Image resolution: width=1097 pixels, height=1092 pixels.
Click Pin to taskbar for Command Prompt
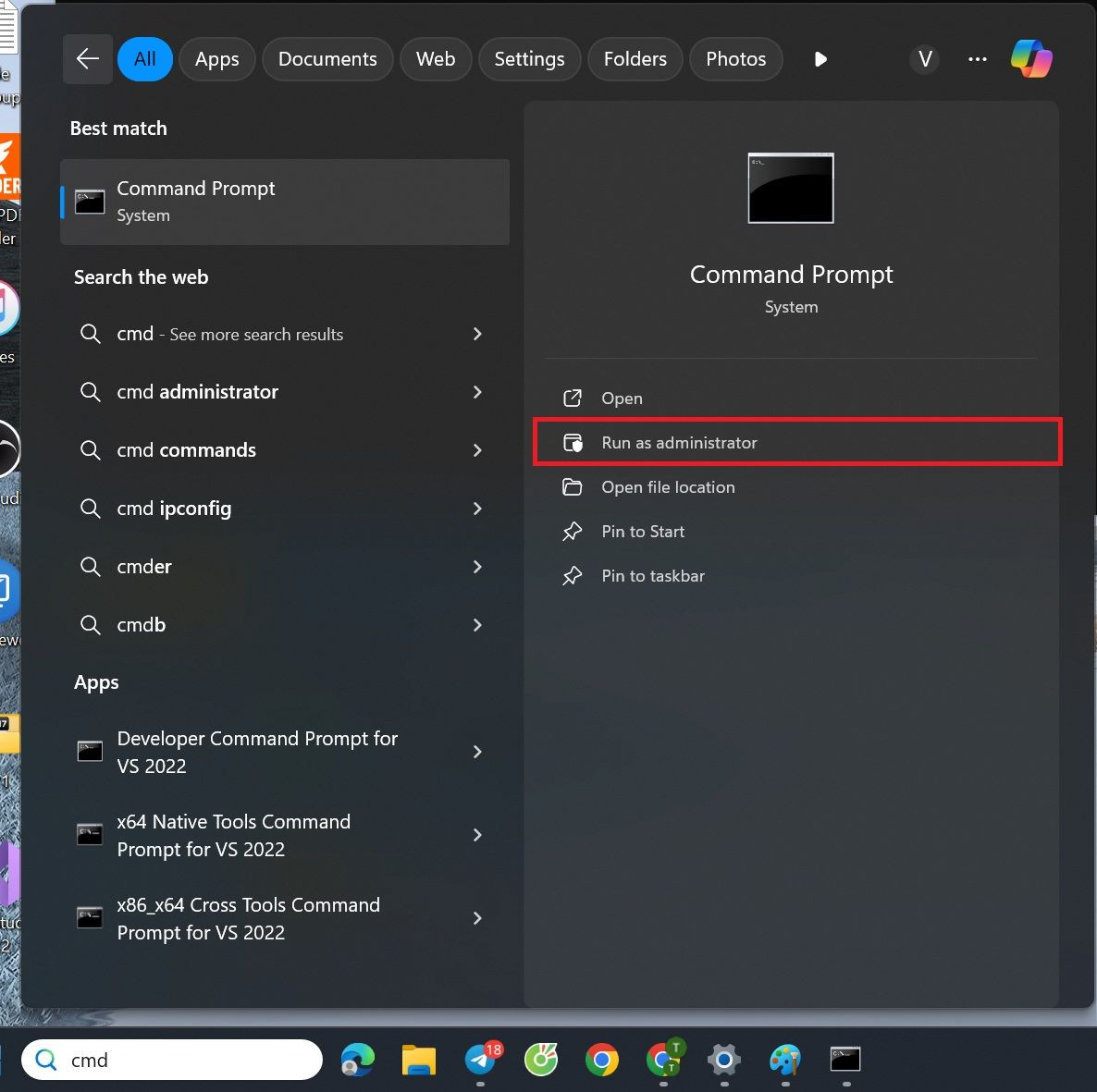653,575
